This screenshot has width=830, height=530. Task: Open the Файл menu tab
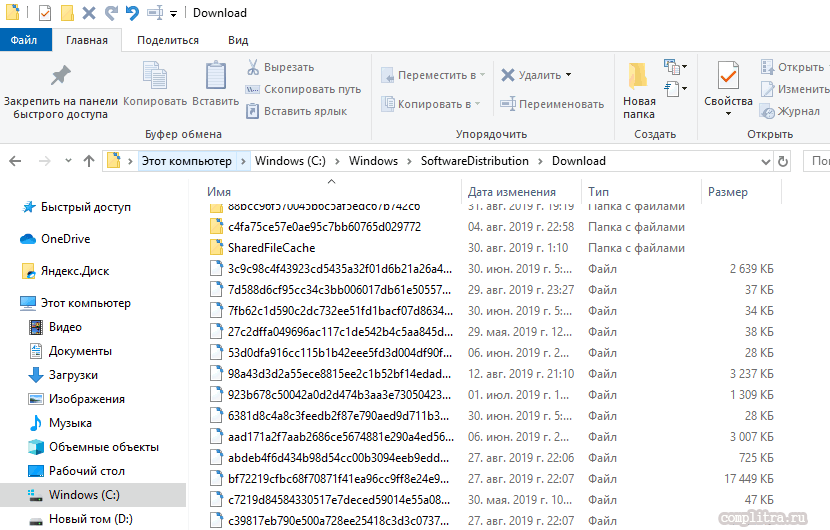(x=24, y=40)
